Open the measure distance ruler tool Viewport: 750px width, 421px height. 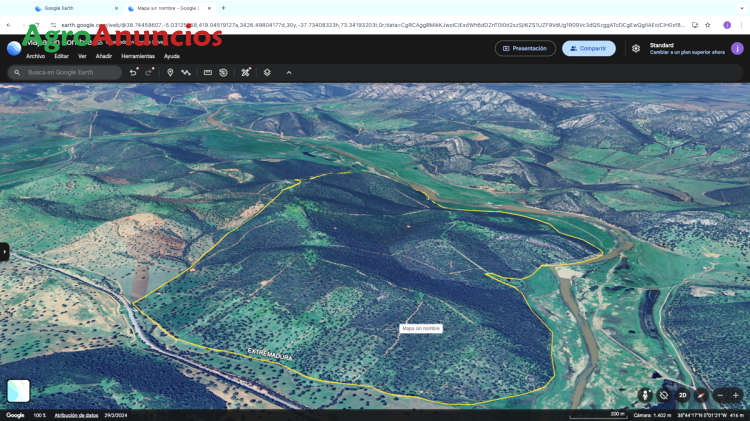(208, 72)
